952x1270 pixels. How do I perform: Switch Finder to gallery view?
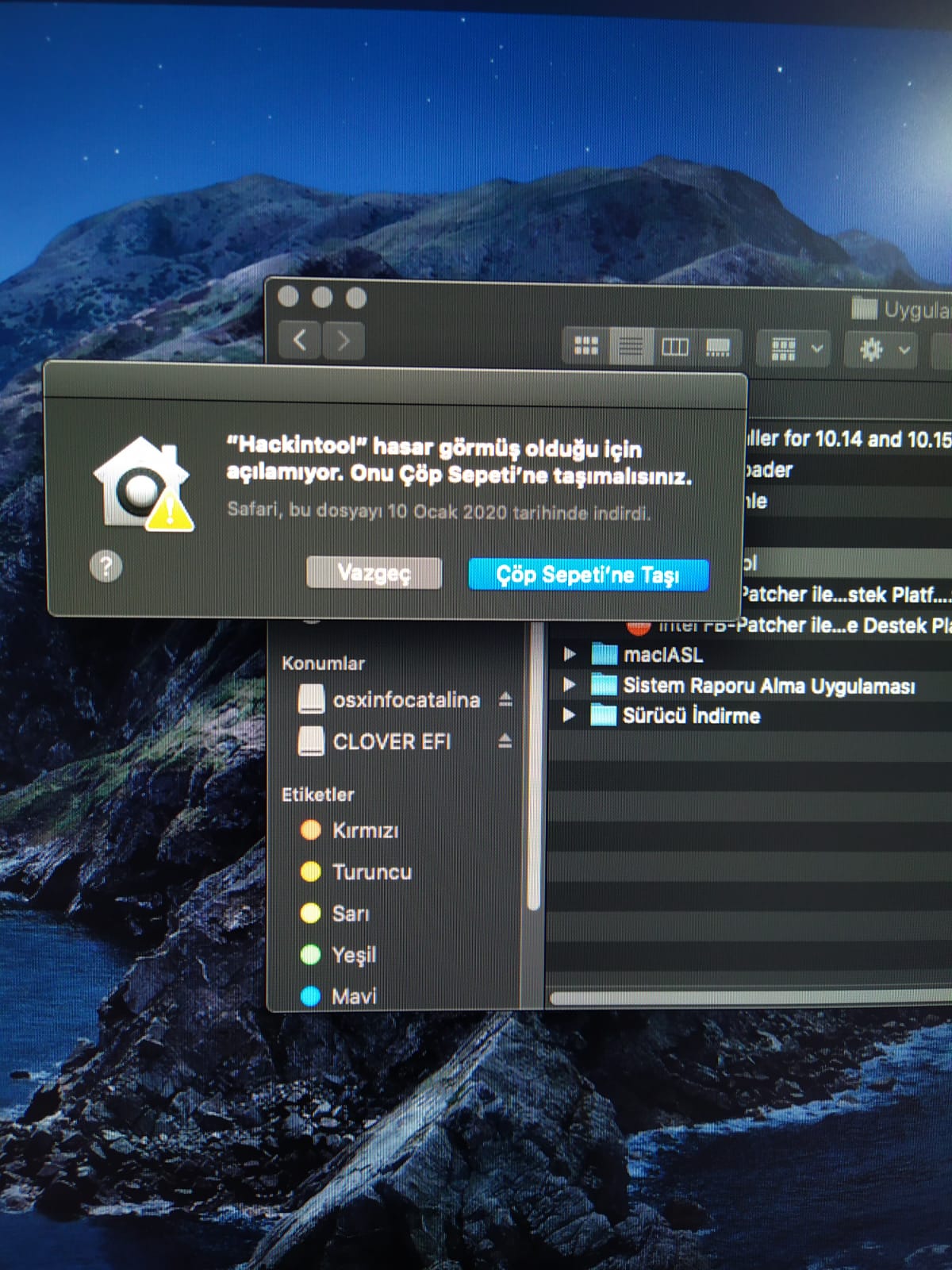click(718, 348)
